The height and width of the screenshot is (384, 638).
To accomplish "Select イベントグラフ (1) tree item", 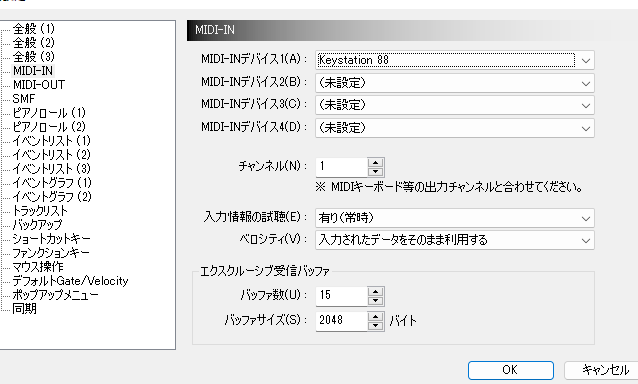I will (x=52, y=183).
